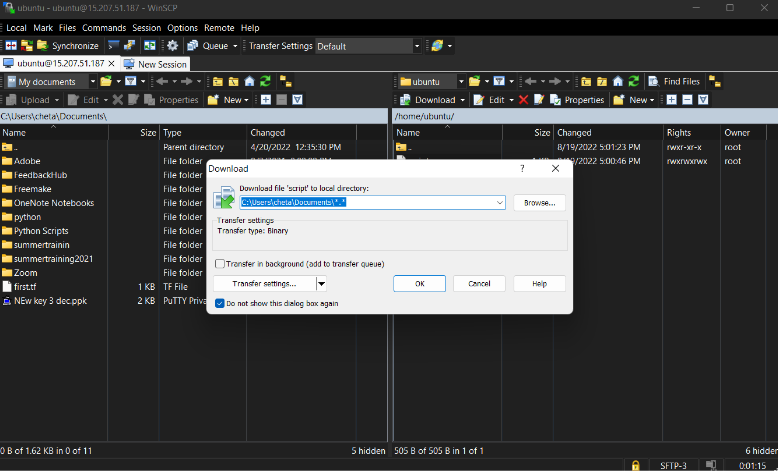Click the Rights column header
This screenshot has width=778, height=472.
coord(691,133)
